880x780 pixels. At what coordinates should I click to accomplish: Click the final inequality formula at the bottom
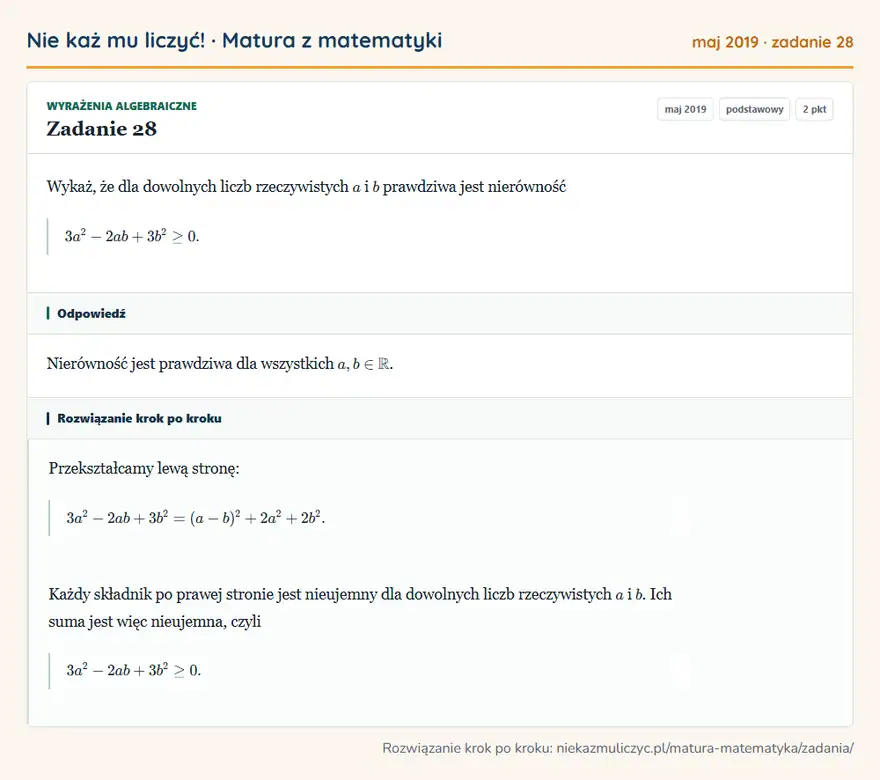(134, 670)
